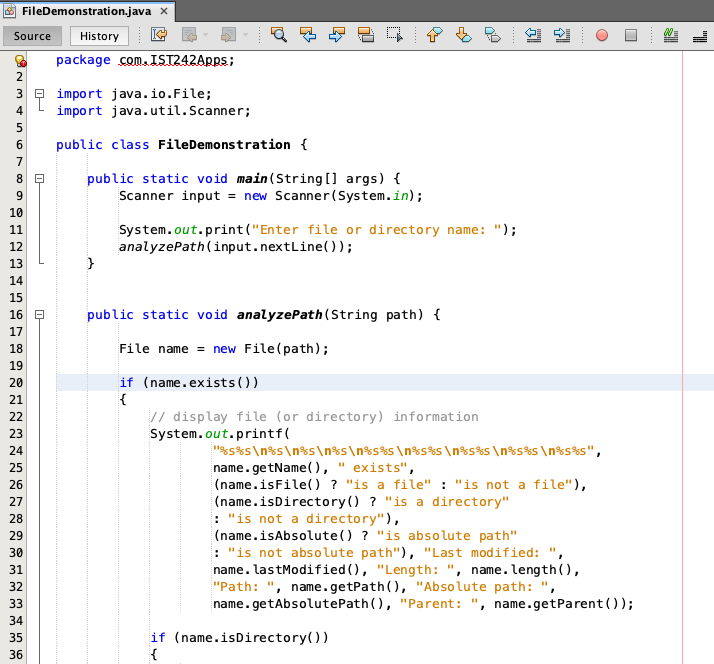The width and height of the screenshot is (714, 664).
Task: Stop macro recording with the square icon
Action: tap(631, 35)
